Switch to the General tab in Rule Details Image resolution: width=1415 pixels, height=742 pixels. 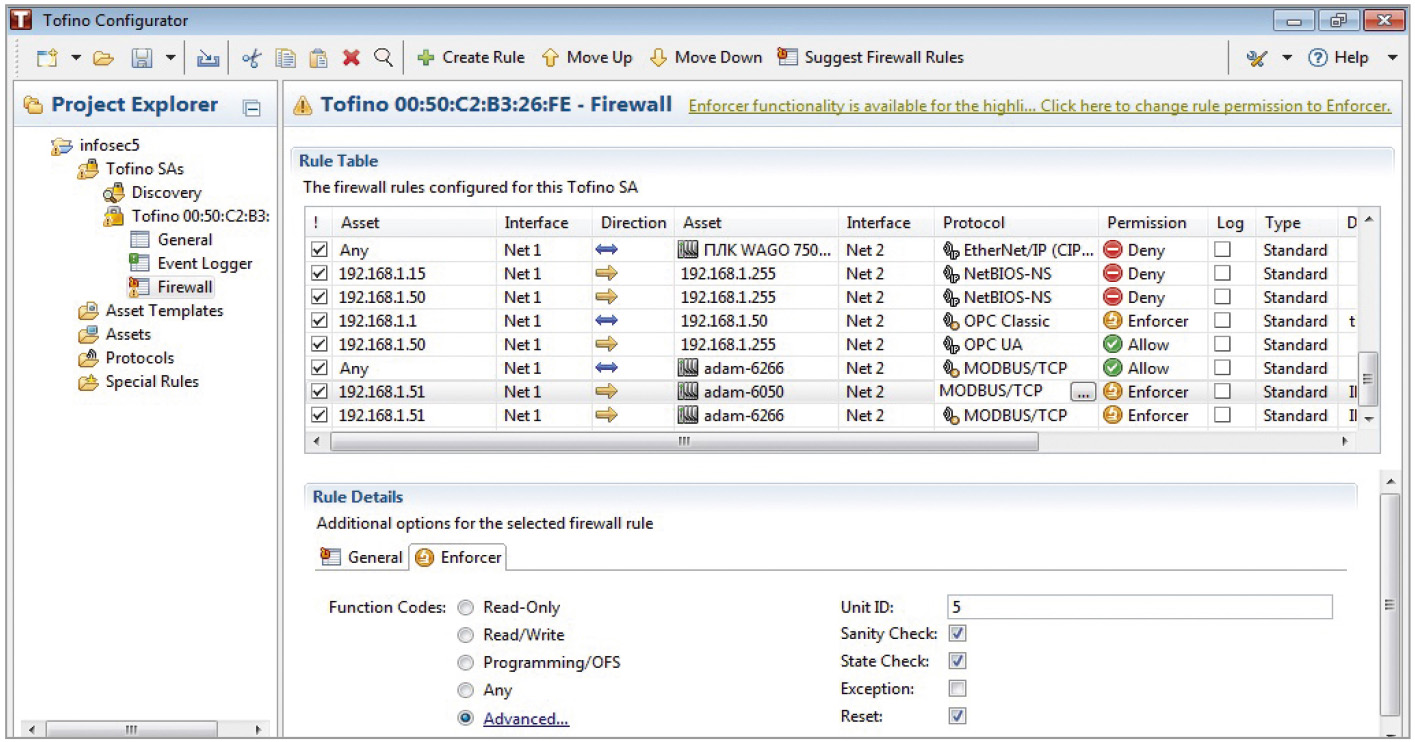click(361, 557)
